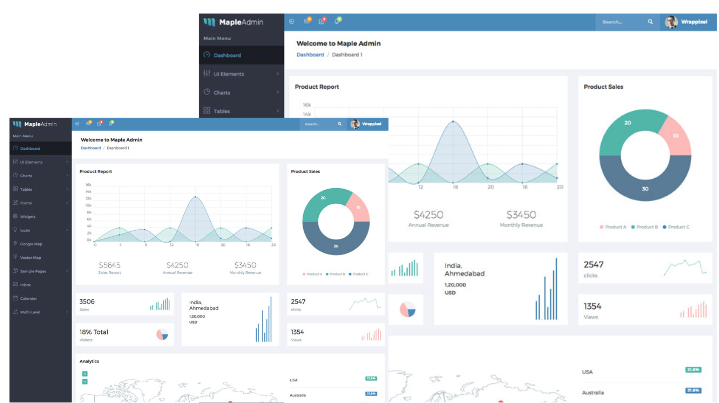Image resolution: width=719 pixels, height=403 pixels.
Task: Toggle Product B legend in back window Product Sales
Action: (x=641, y=227)
